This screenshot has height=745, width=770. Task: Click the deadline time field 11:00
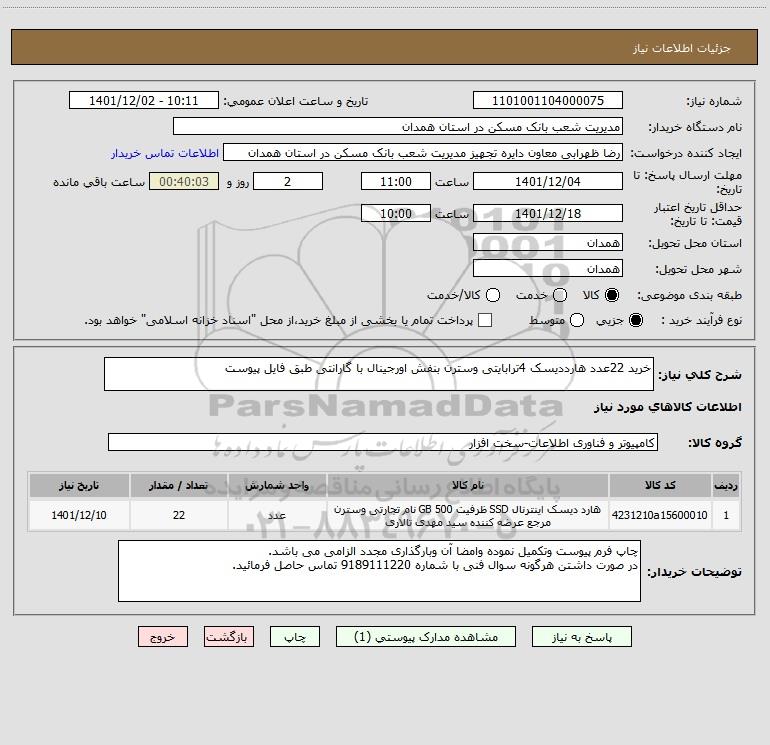pyautogui.click(x=396, y=181)
